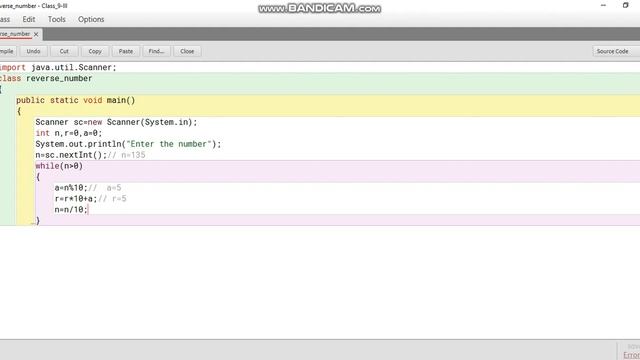Click the 'n=n/10;' statement

pos(71,209)
